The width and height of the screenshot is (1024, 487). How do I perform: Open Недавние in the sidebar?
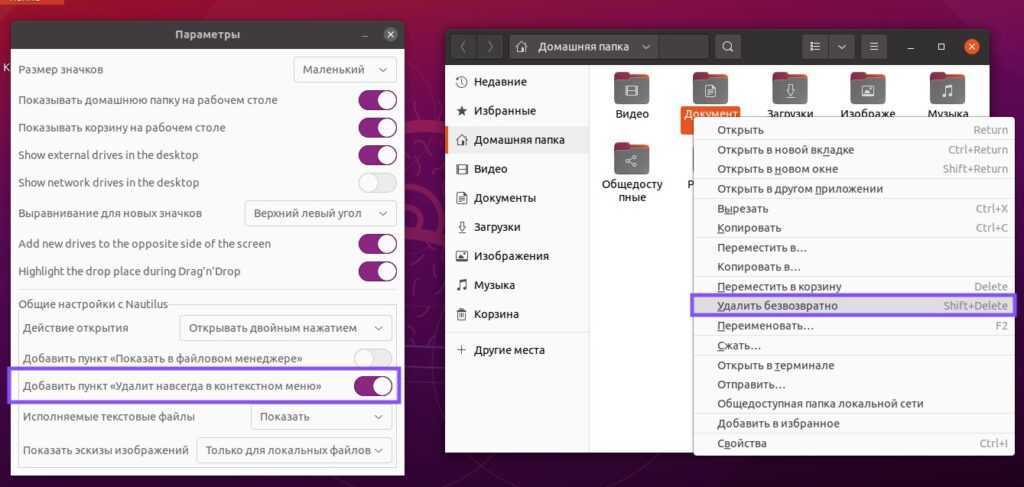[x=517, y=82]
